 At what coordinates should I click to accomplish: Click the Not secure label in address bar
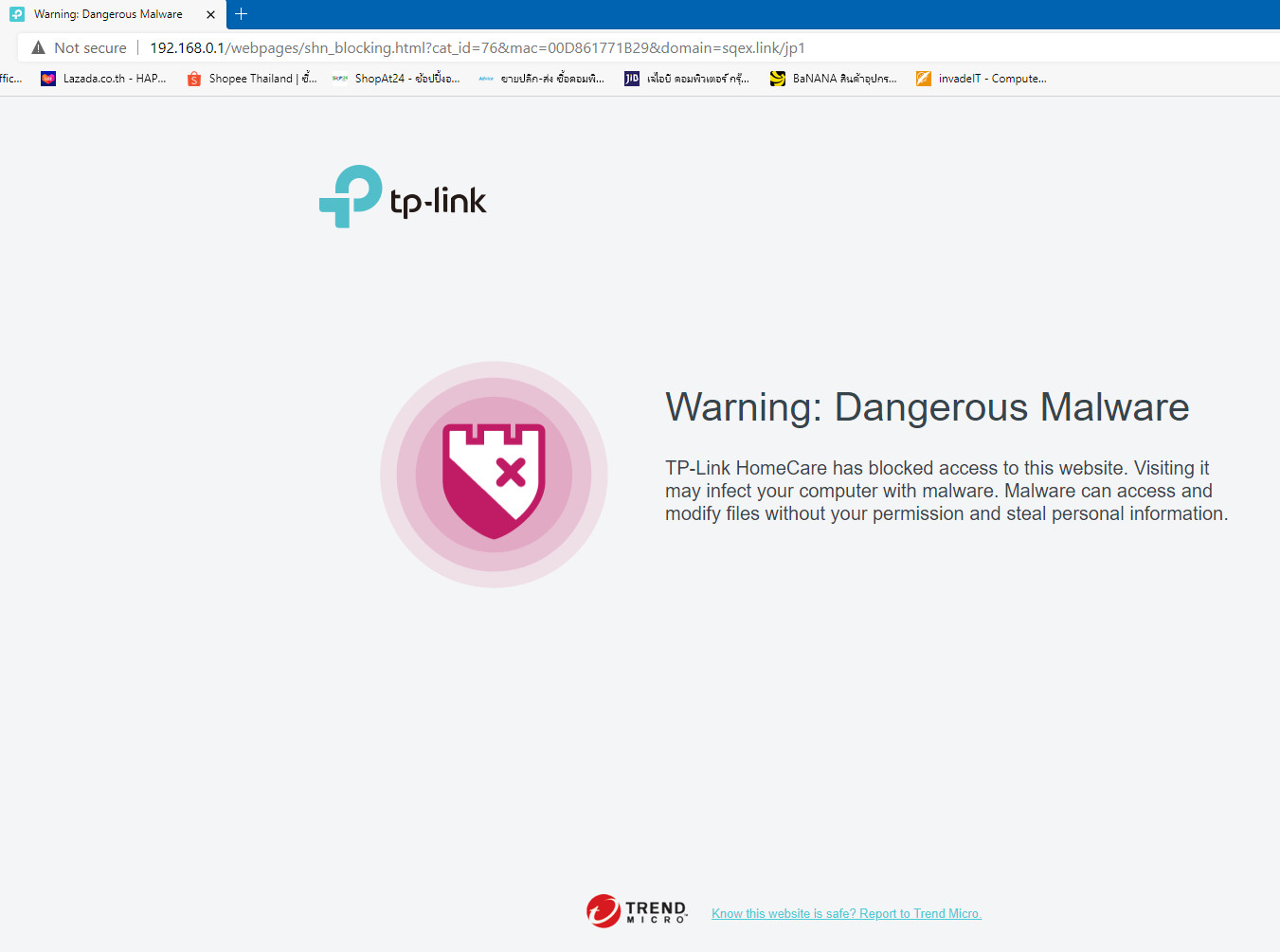tap(90, 47)
